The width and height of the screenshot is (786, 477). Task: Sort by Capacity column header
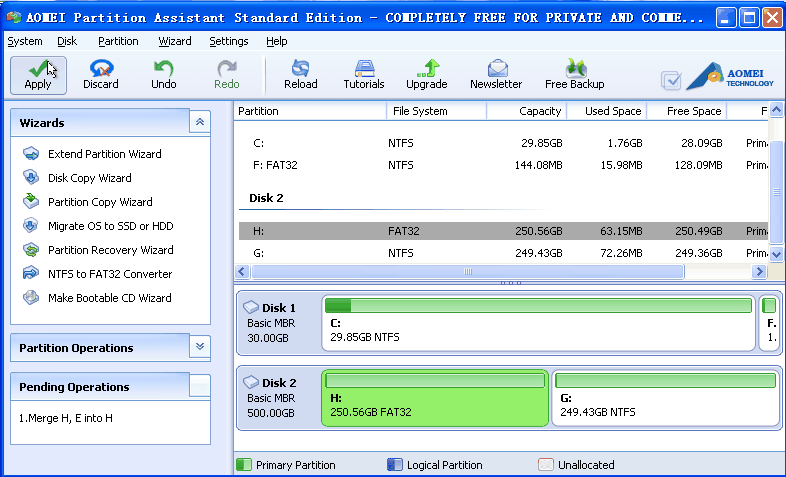[526, 111]
